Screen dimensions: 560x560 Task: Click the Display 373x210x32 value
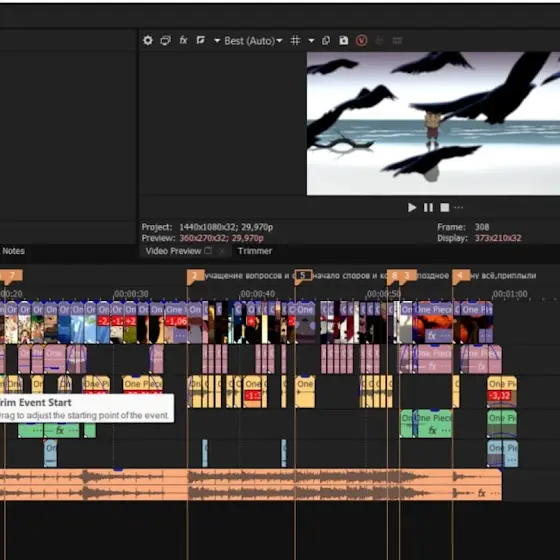pos(498,238)
